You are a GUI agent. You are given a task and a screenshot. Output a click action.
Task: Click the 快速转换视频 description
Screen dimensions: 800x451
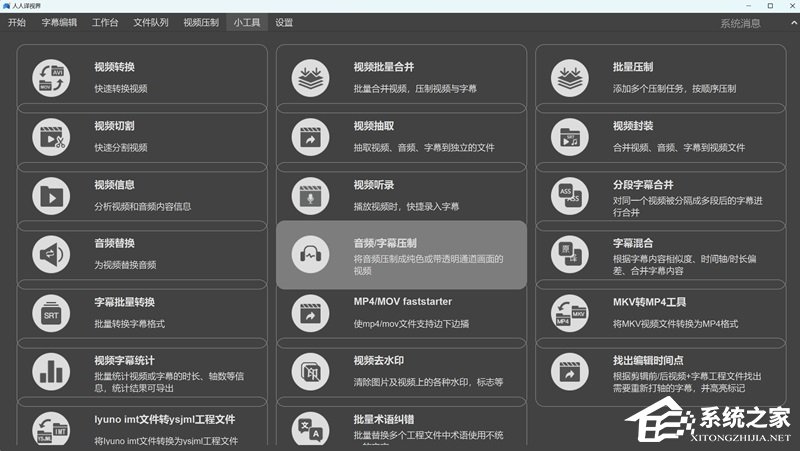tap(121, 89)
